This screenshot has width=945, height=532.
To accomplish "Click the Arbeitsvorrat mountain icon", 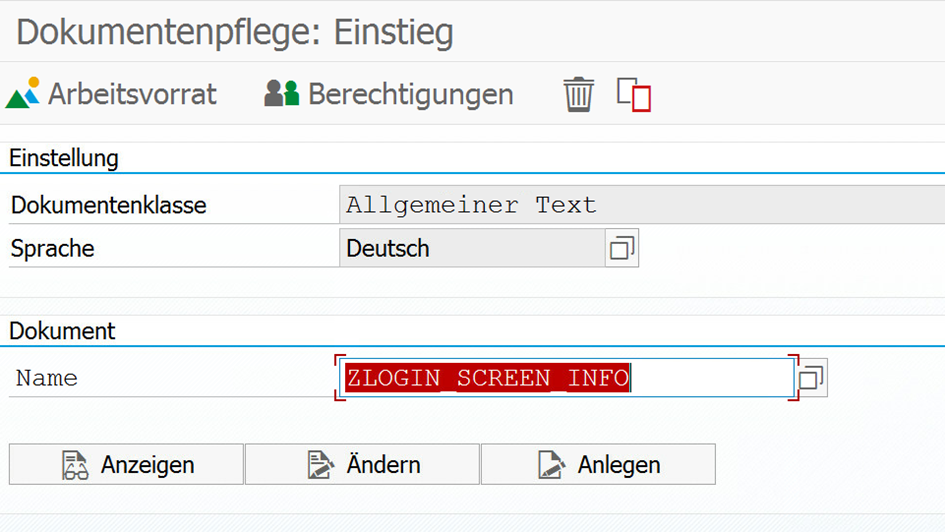I will click(x=23, y=94).
